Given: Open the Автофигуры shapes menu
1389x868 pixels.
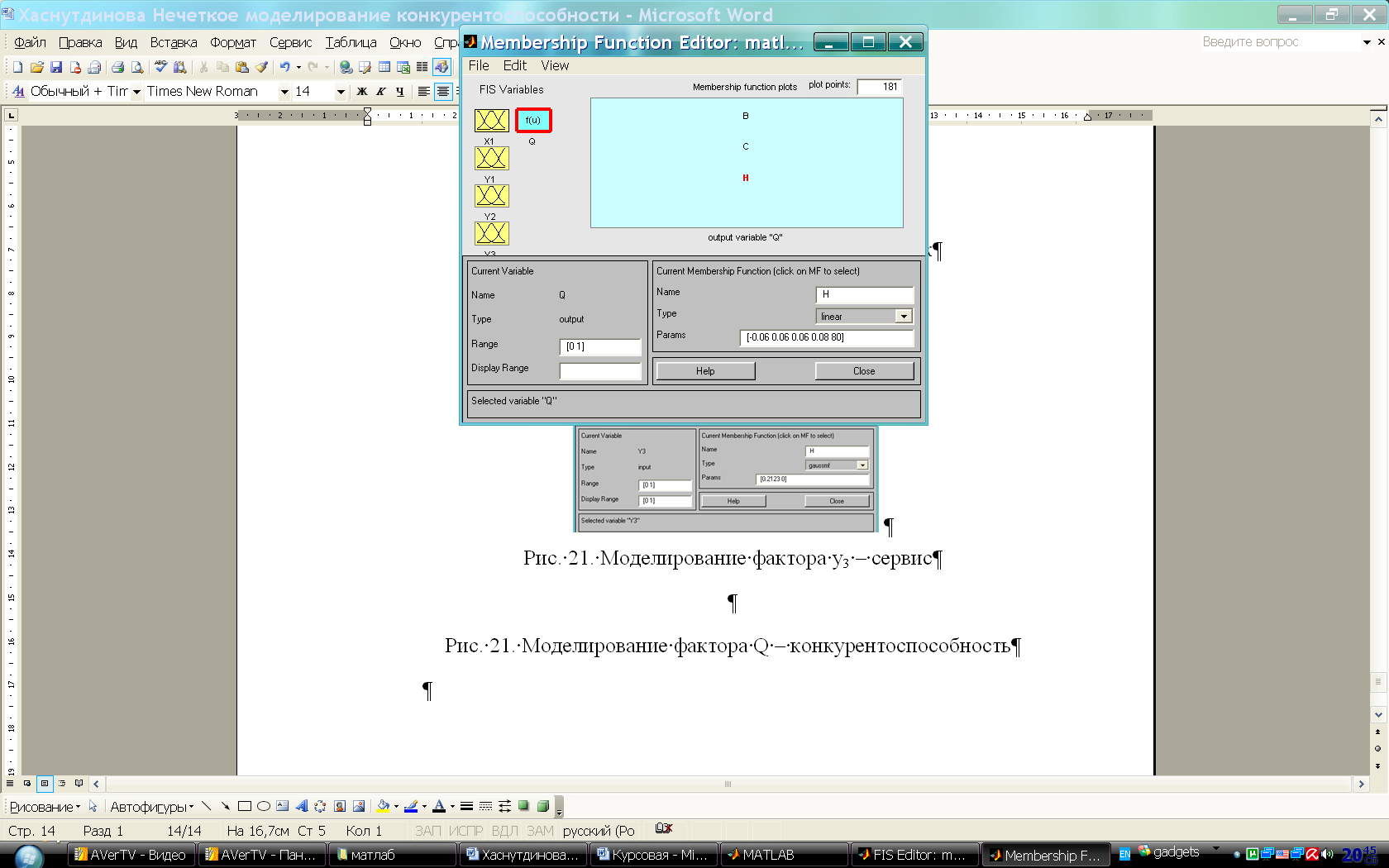Looking at the screenshot, I should point(152,807).
